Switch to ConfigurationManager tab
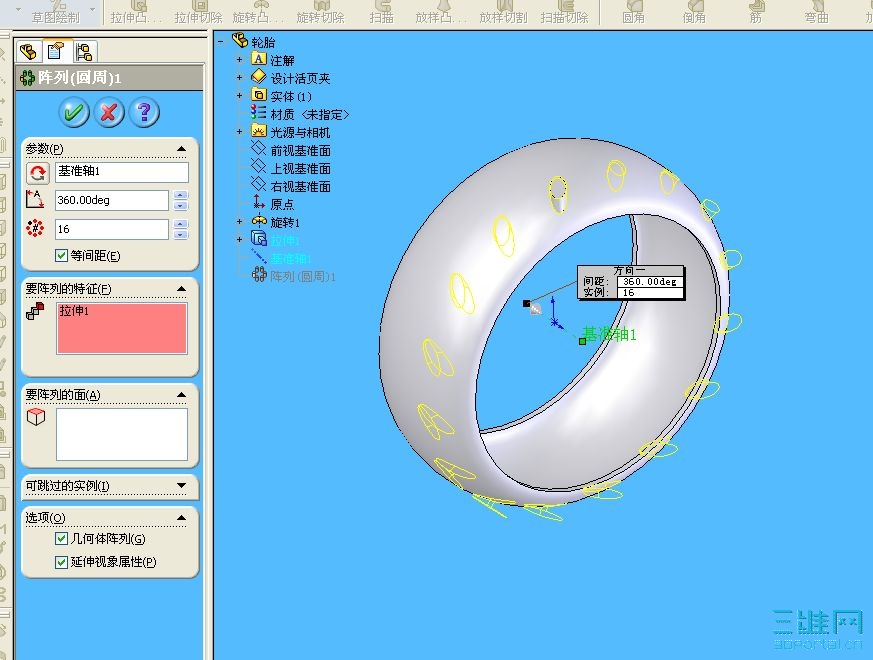The image size is (873, 660). pyautogui.click(x=84, y=52)
